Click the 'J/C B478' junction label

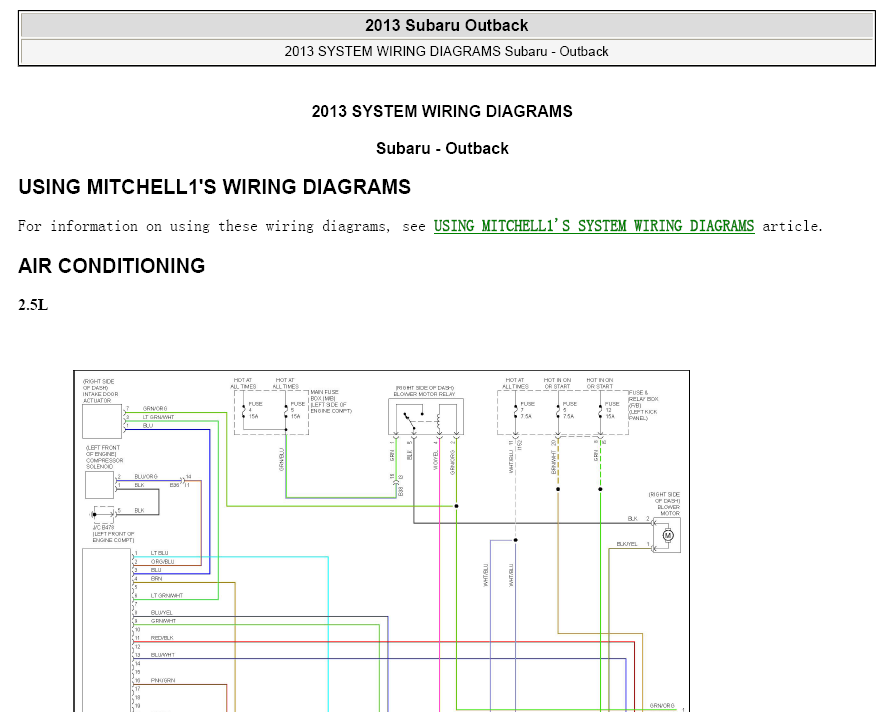[x=103, y=527]
